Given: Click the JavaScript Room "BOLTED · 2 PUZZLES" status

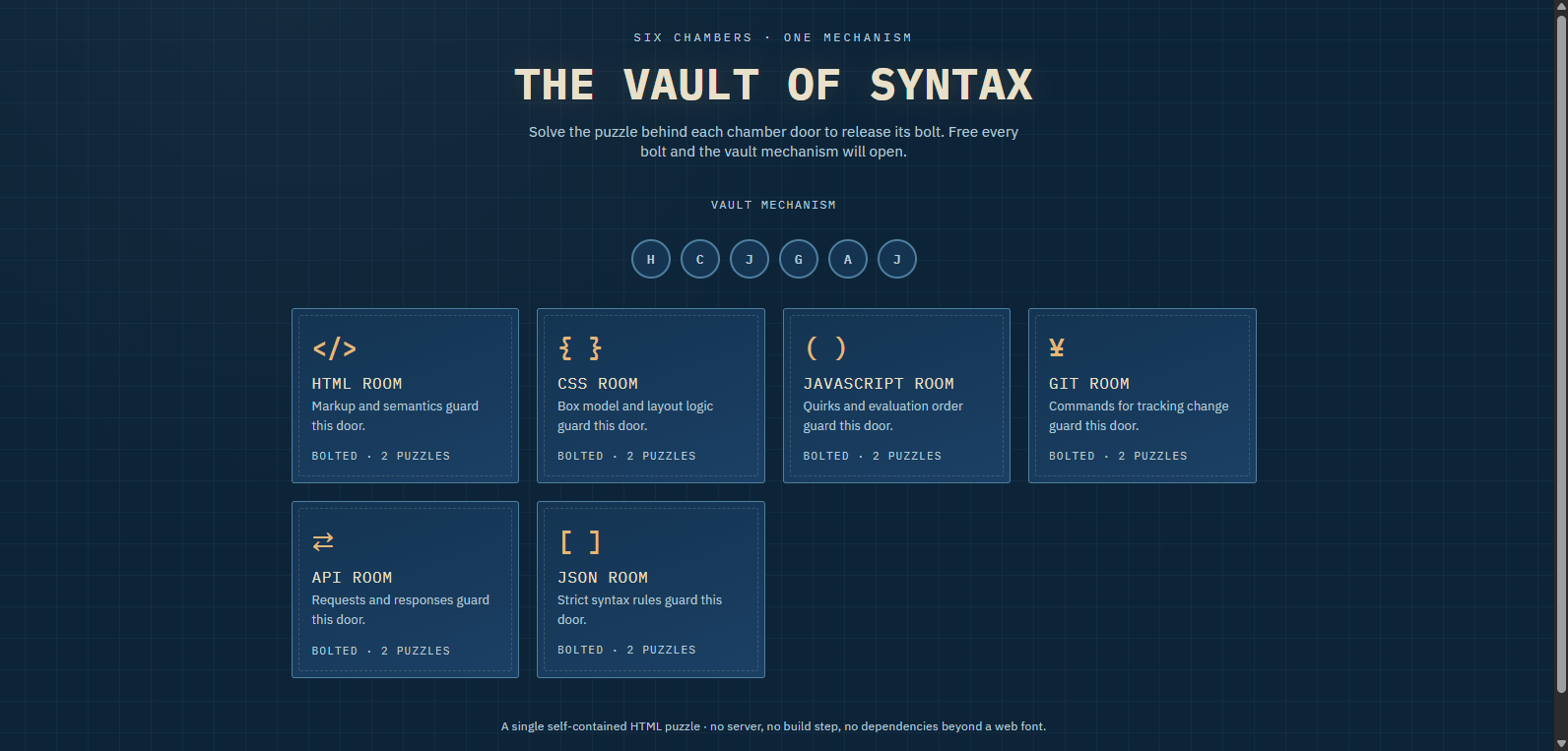Looking at the screenshot, I should coord(873,456).
